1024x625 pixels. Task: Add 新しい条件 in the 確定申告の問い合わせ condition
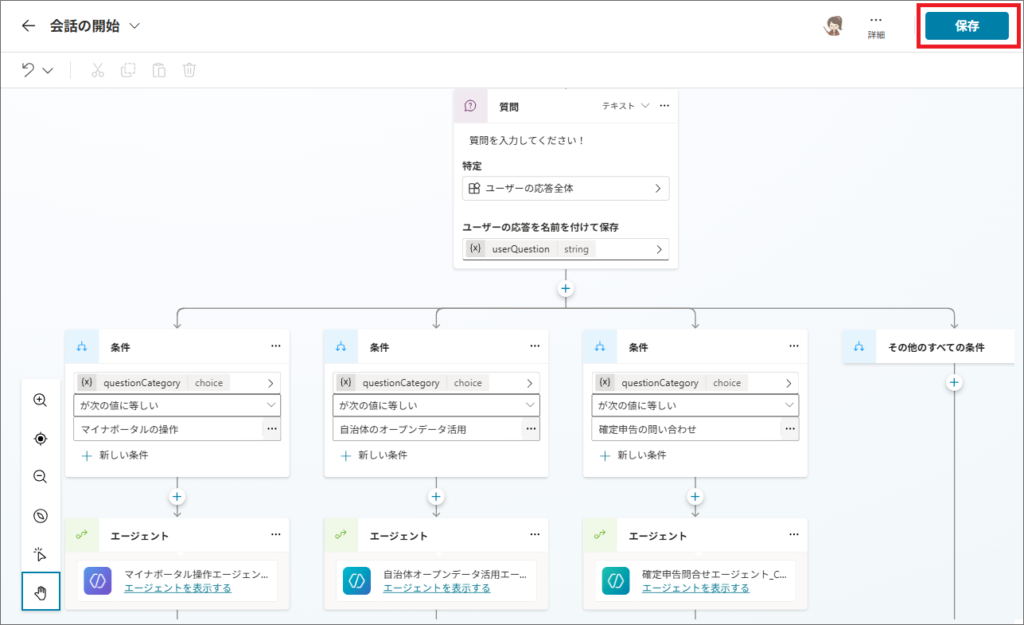pyautogui.click(x=632, y=455)
